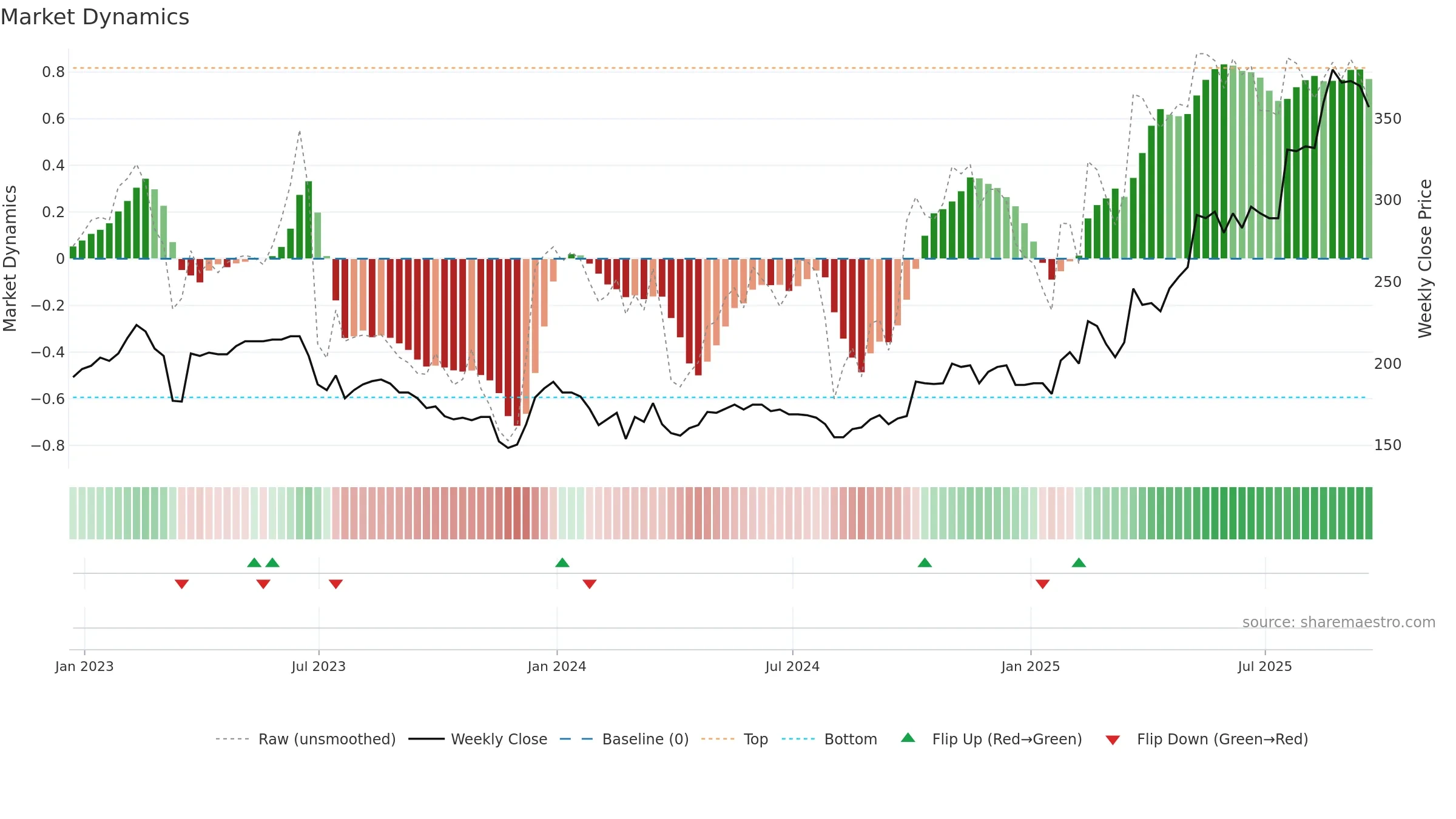Toggle the Top legend entry
Viewport: 1456px width, 819px height.
click(735, 739)
